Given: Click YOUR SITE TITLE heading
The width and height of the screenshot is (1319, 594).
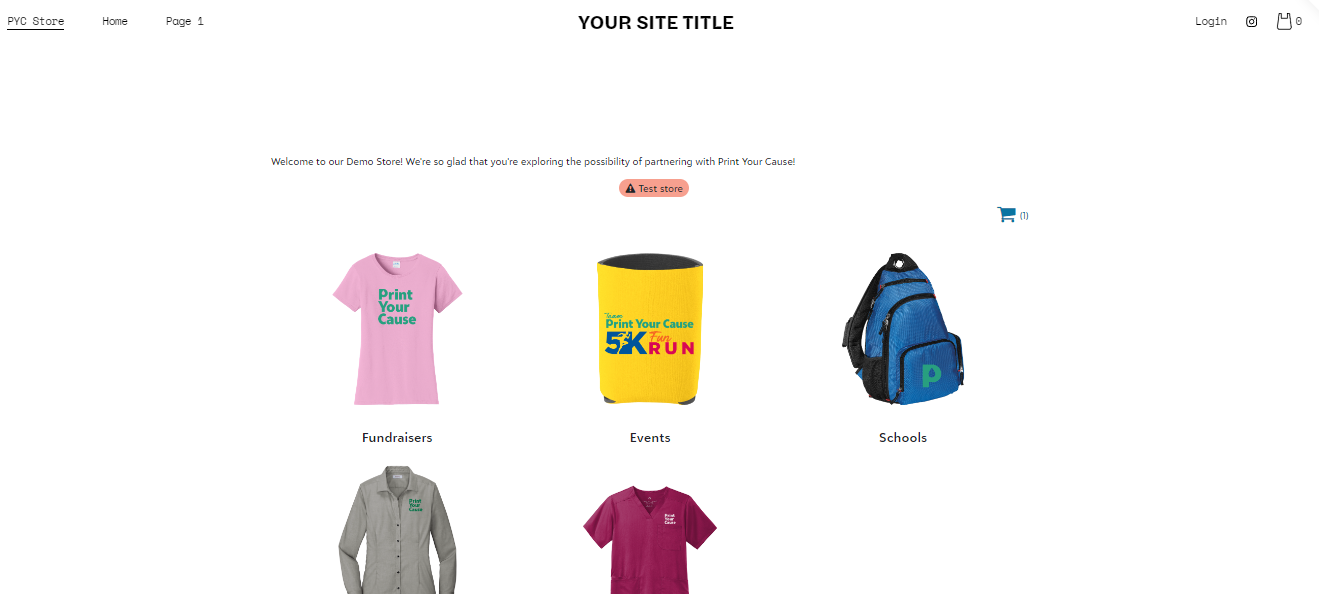Looking at the screenshot, I should pos(656,23).
